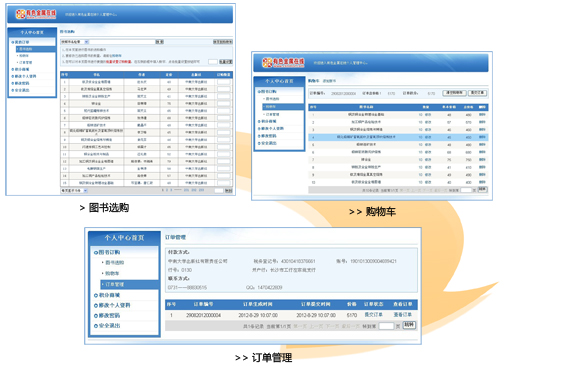Click the modify link for cart row 5

[428, 145]
